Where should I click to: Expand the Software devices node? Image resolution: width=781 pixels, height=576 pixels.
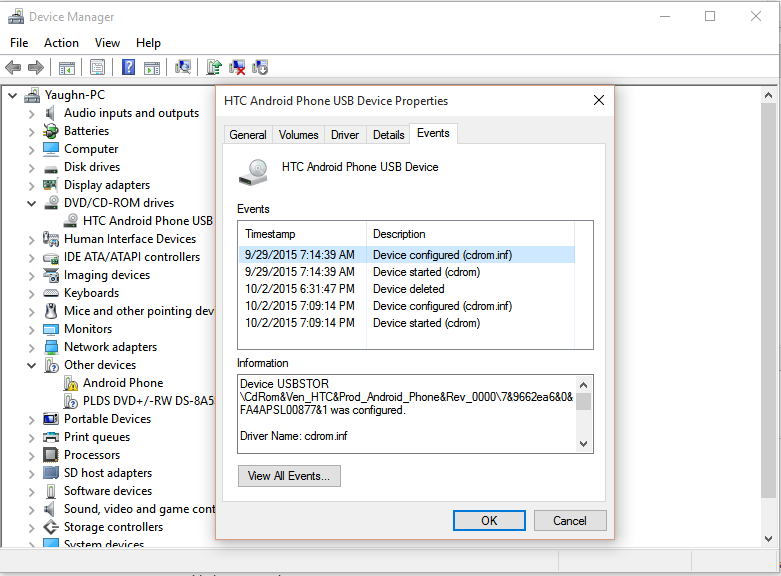click(x=31, y=491)
